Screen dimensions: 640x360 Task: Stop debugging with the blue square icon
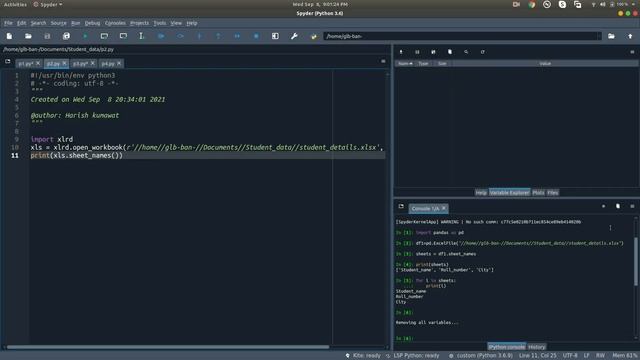(256, 36)
